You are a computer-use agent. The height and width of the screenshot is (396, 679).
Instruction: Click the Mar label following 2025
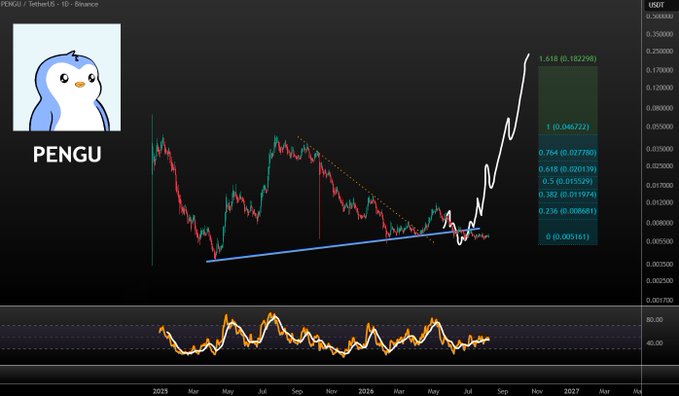pos(193,391)
